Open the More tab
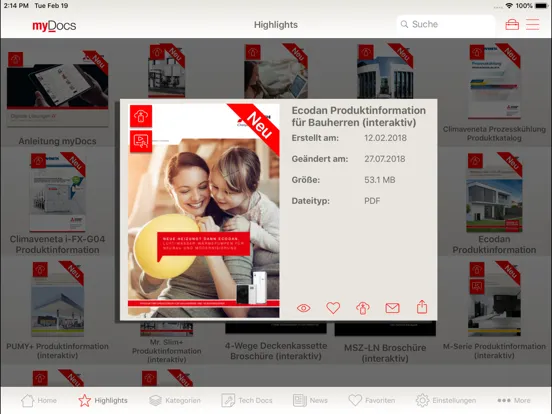This screenshot has height=414, width=552. point(514,400)
